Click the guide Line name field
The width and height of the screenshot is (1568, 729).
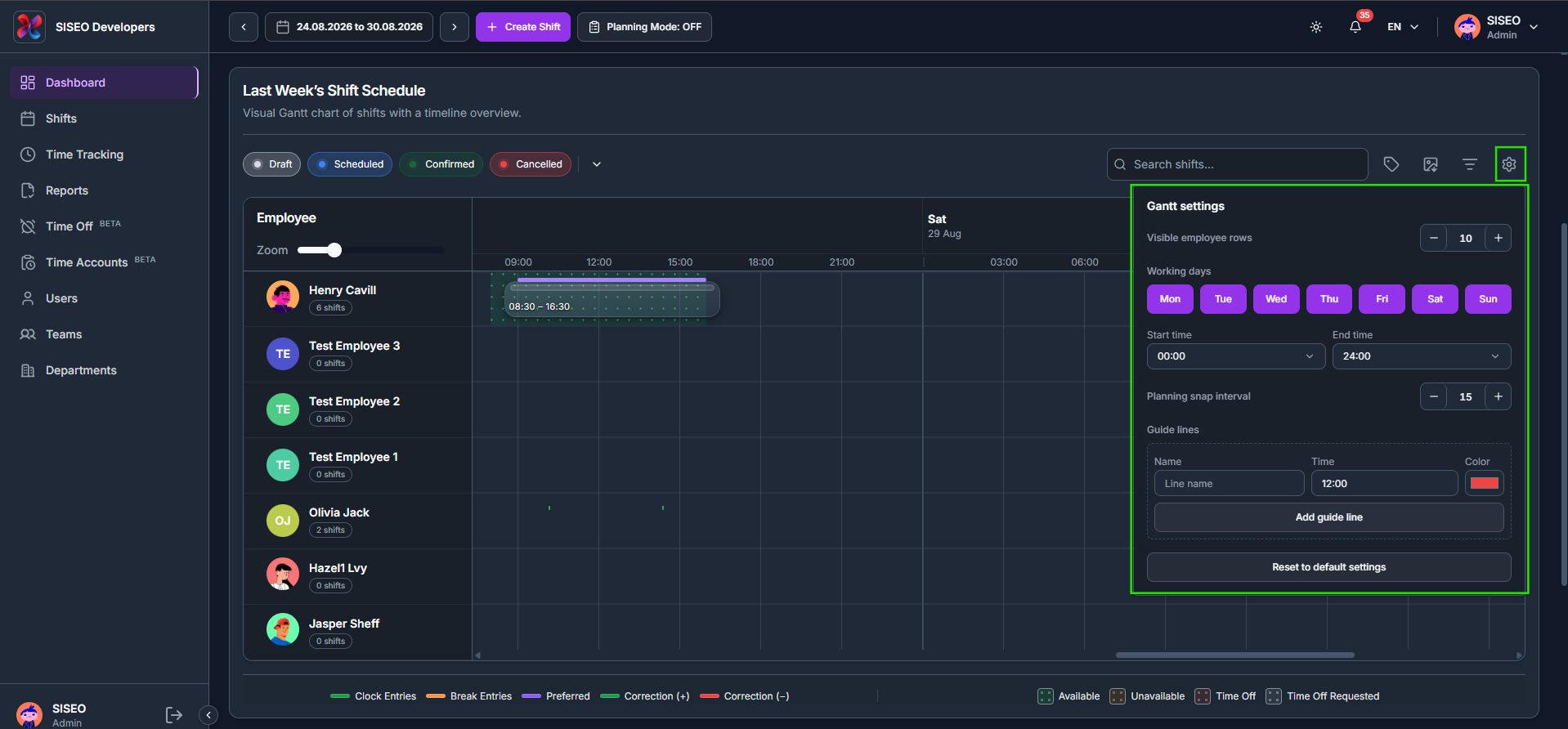1229,484
